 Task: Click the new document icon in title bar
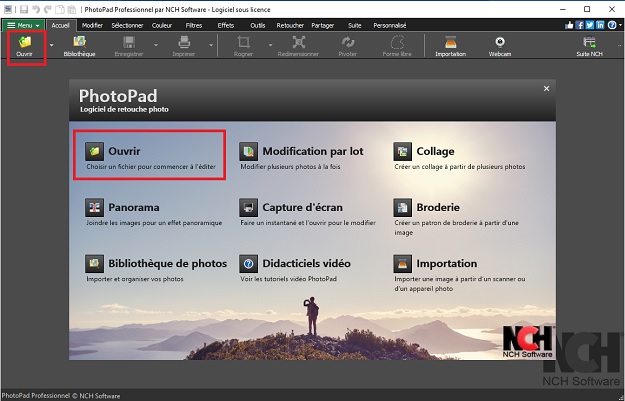59,9
